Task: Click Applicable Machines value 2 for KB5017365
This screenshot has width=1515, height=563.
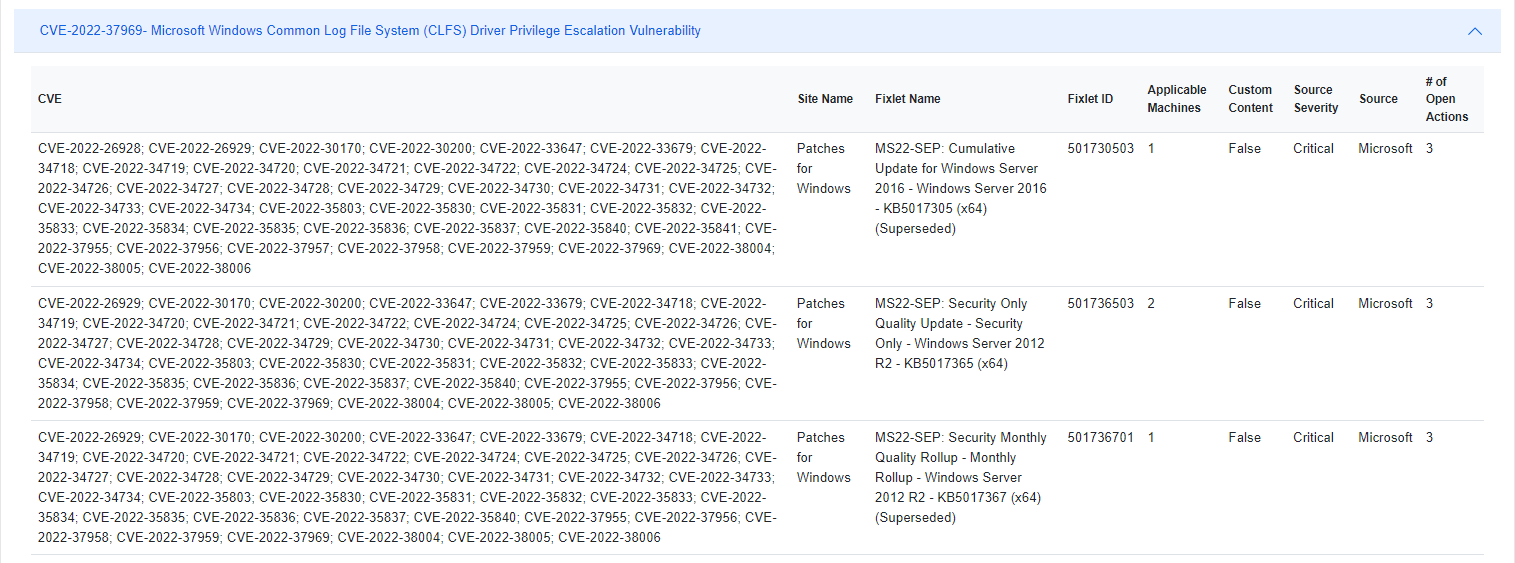Action: (x=1151, y=304)
